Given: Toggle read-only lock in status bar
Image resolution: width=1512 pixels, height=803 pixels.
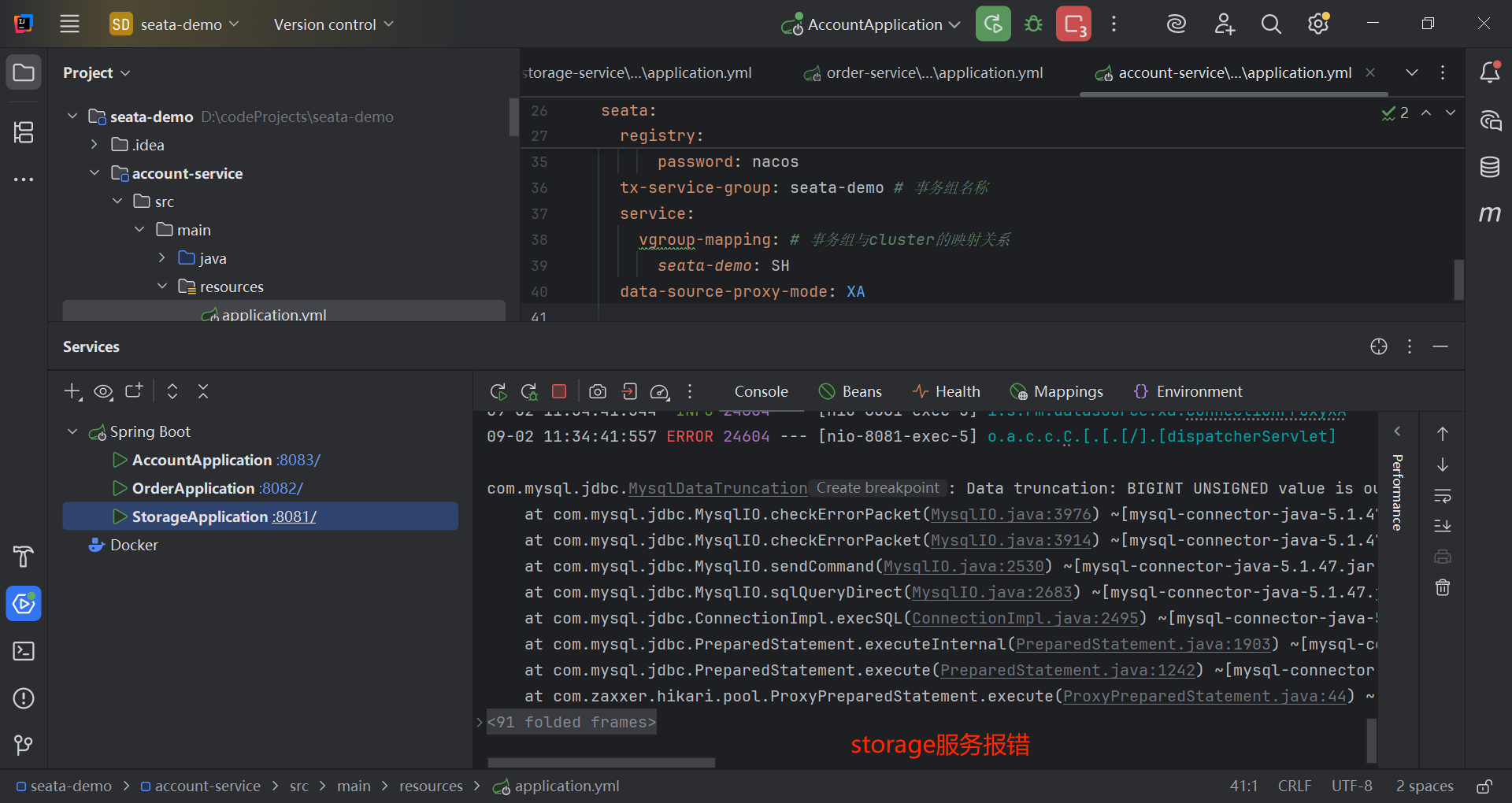Looking at the screenshot, I should [1484, 786].
